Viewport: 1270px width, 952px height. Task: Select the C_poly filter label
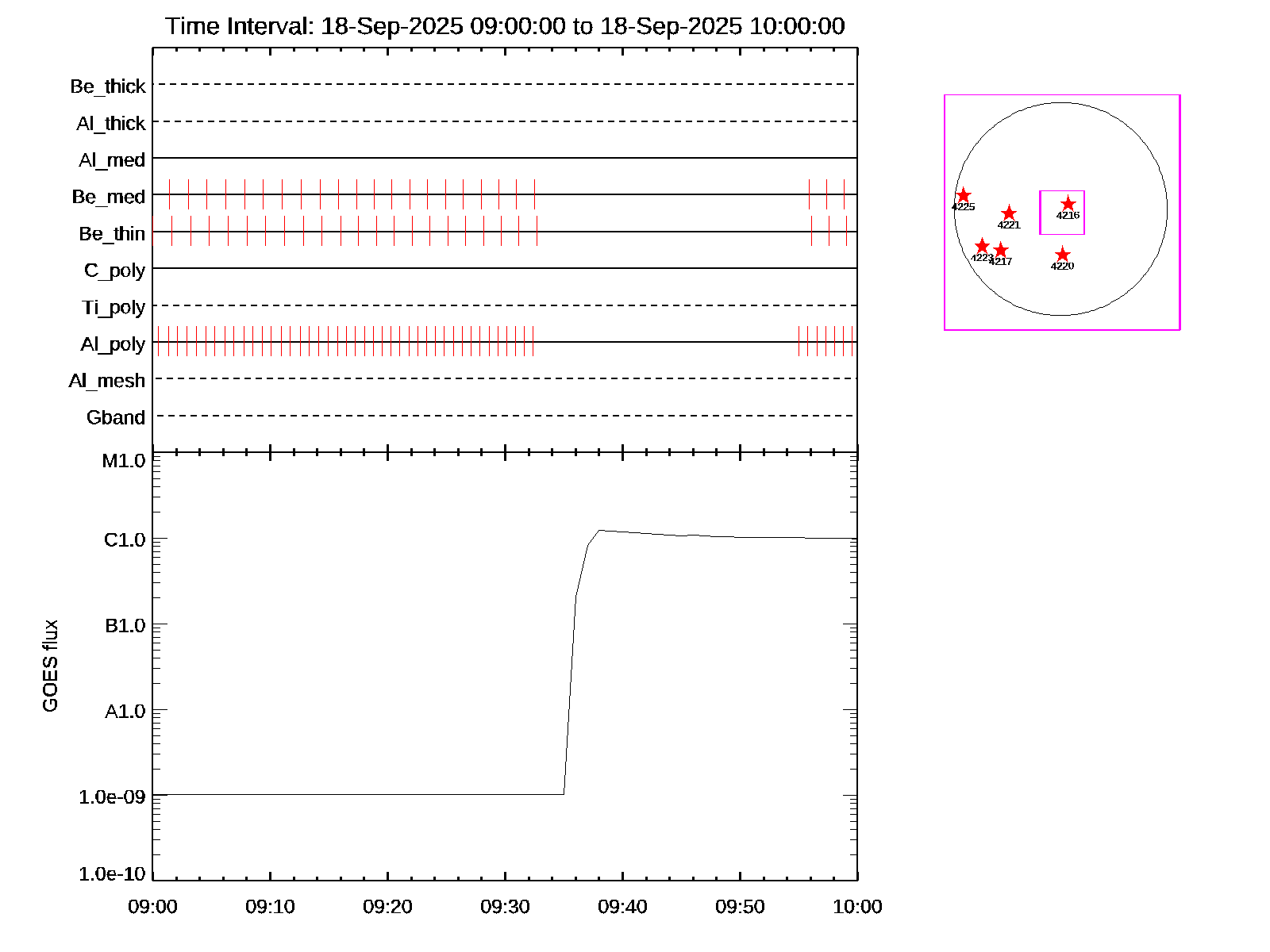[114, 271]
